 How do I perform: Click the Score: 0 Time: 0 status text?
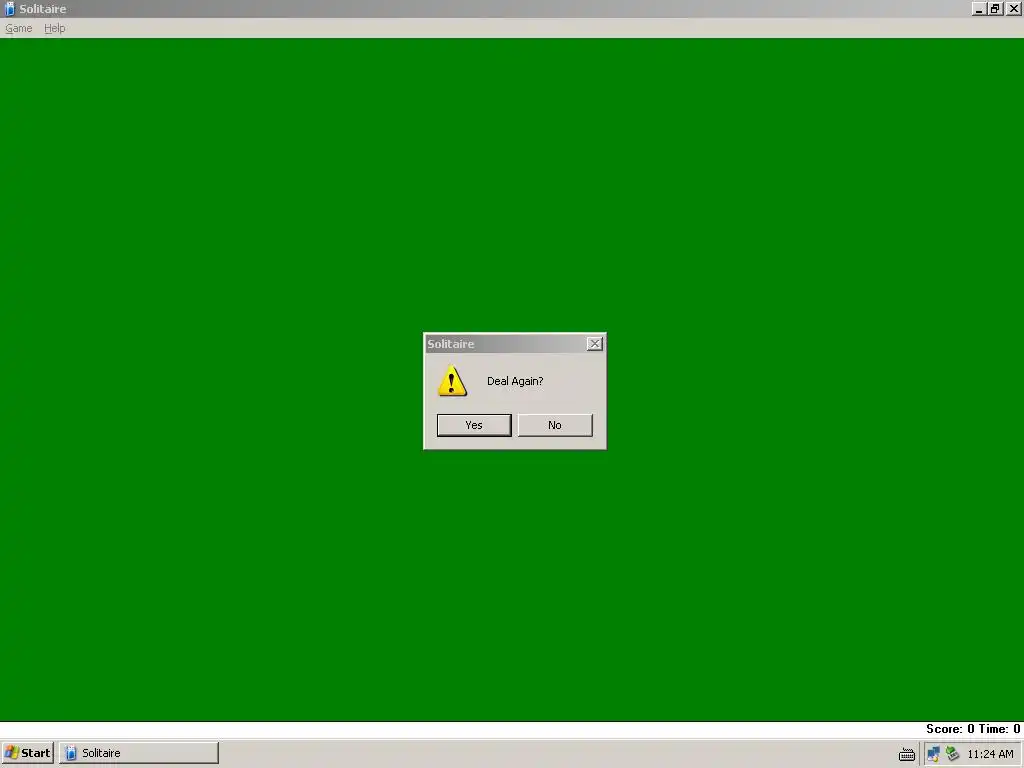point(972,729)
